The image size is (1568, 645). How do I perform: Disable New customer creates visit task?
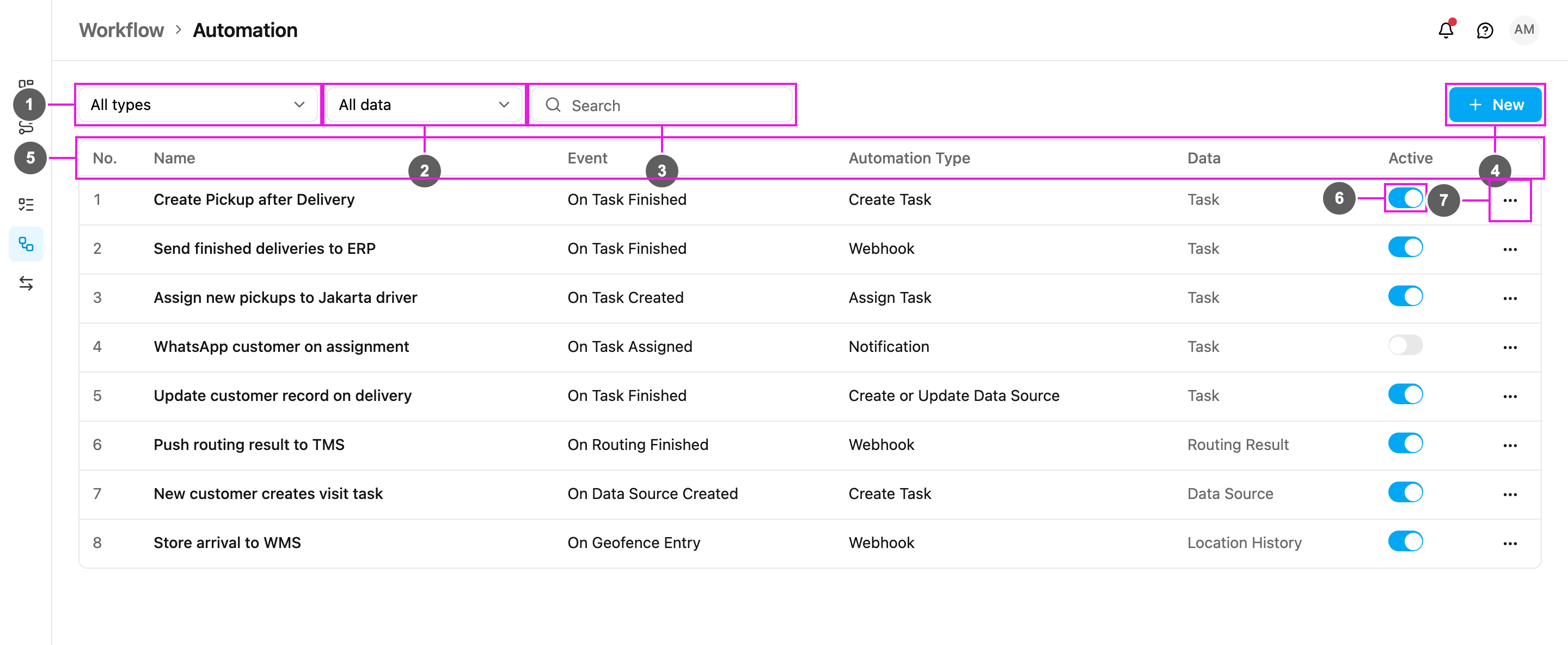[1405, 492]
